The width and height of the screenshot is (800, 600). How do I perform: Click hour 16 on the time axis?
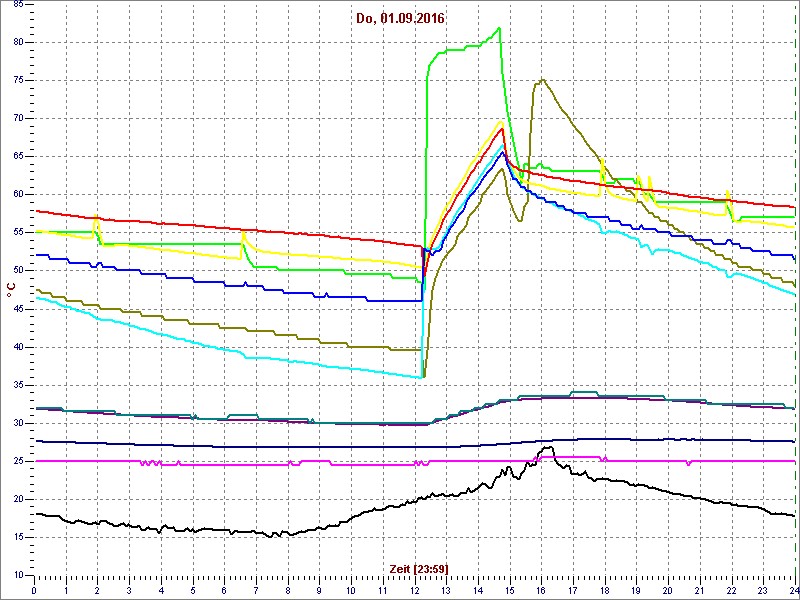pyautogui.click(x=542, y=591)
